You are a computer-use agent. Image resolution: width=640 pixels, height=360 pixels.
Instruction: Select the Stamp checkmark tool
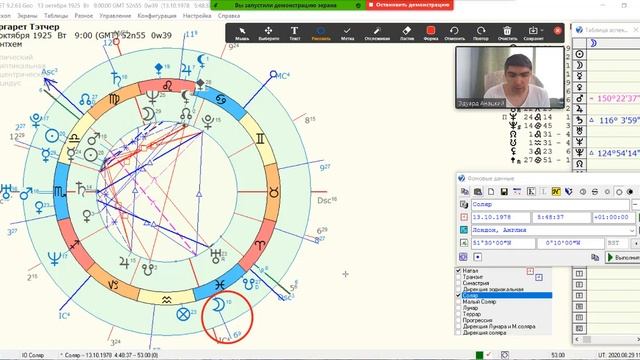click(347, 33)
